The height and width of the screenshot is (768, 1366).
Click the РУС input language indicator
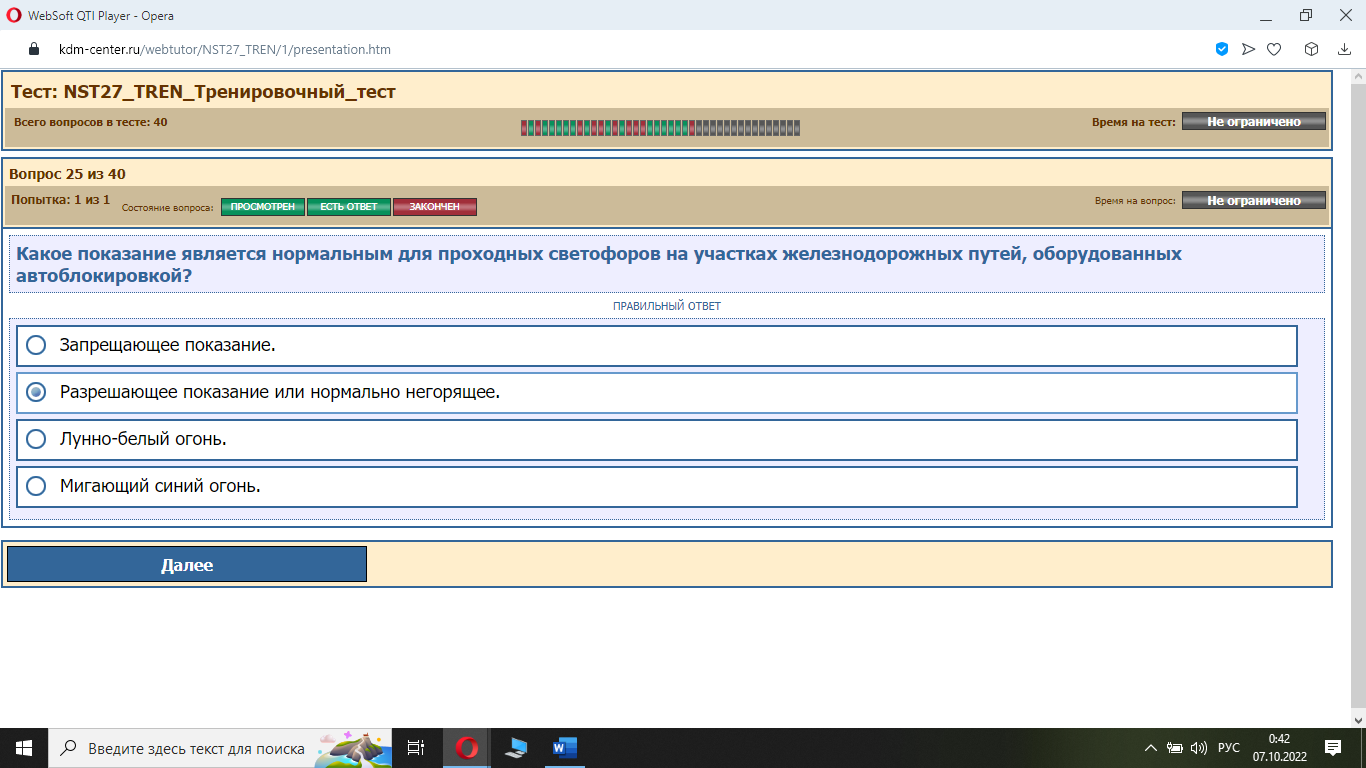pos(1229,748)
